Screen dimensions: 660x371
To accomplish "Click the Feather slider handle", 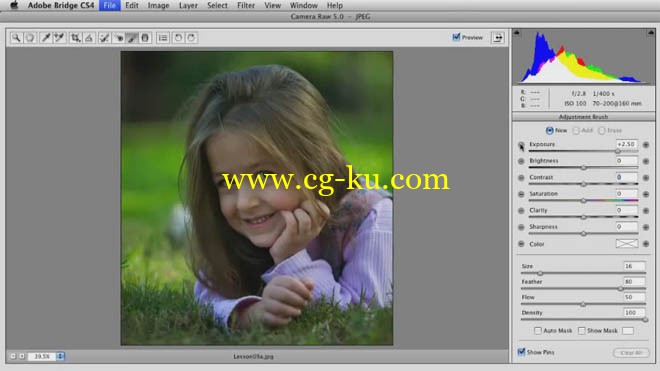I will 620,288.
